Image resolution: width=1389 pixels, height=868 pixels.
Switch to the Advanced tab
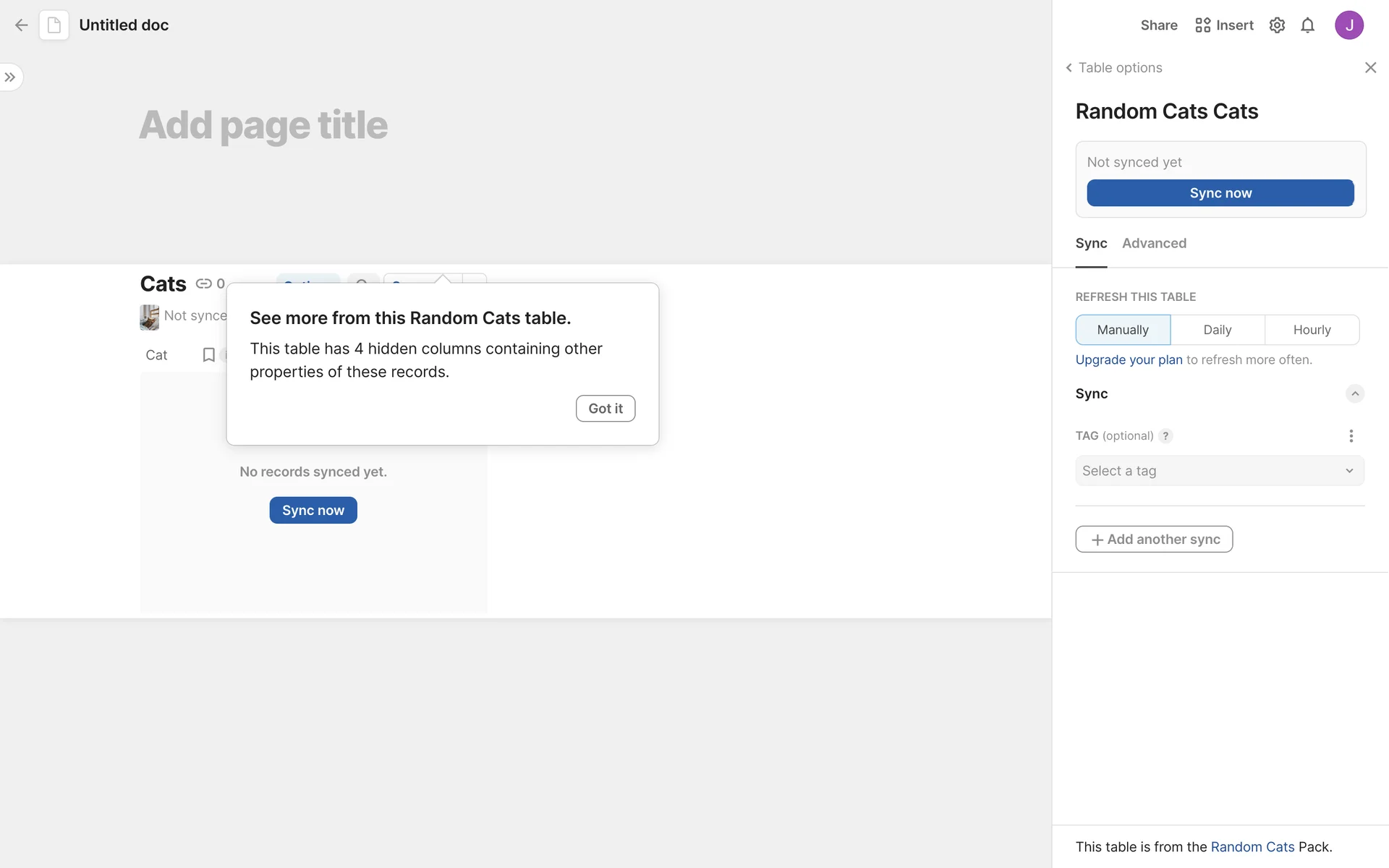click(x=1154, y=244)
